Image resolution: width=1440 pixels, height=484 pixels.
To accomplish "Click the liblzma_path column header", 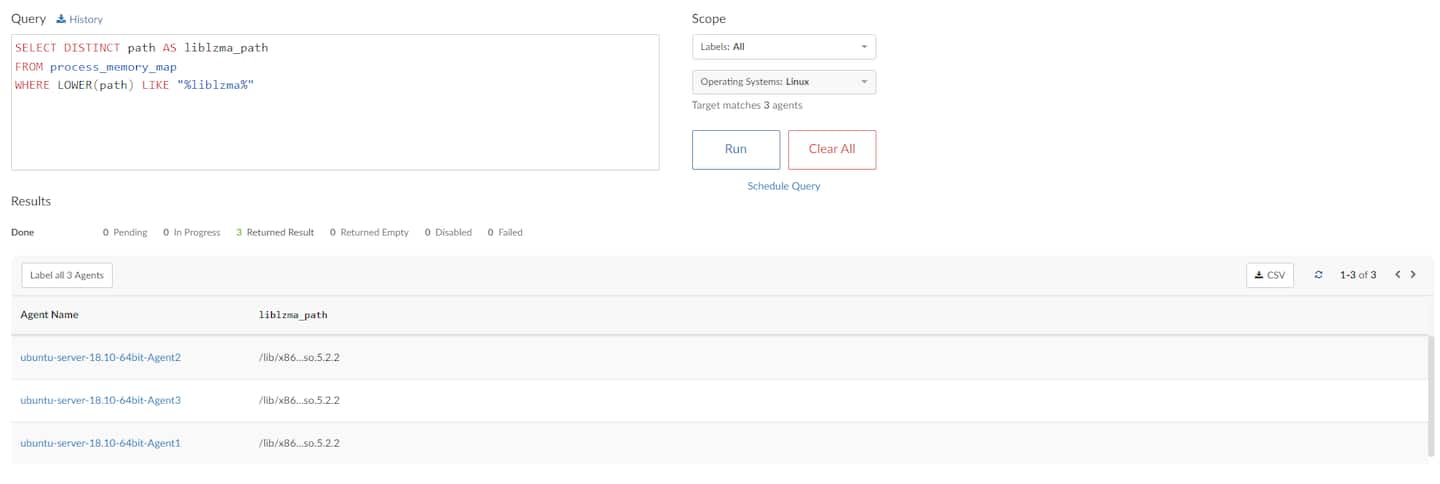I will (x=293, y=315).
